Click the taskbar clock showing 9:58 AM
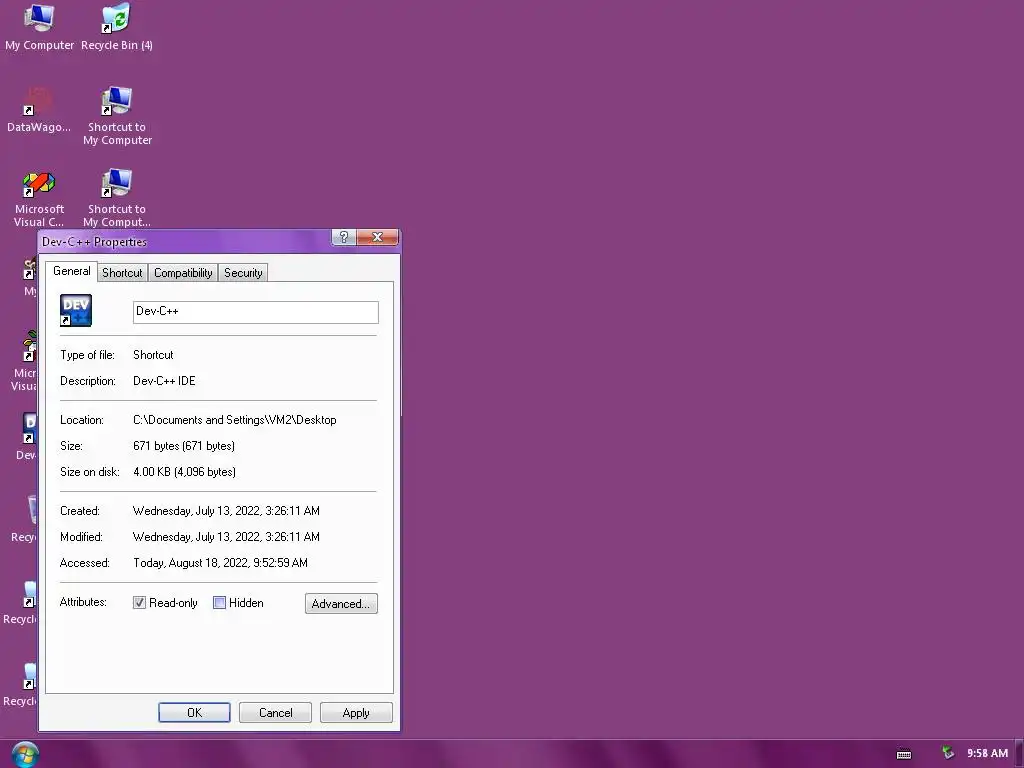The height and width of the screenshot is (768, 1024). (x=987, y=754)
